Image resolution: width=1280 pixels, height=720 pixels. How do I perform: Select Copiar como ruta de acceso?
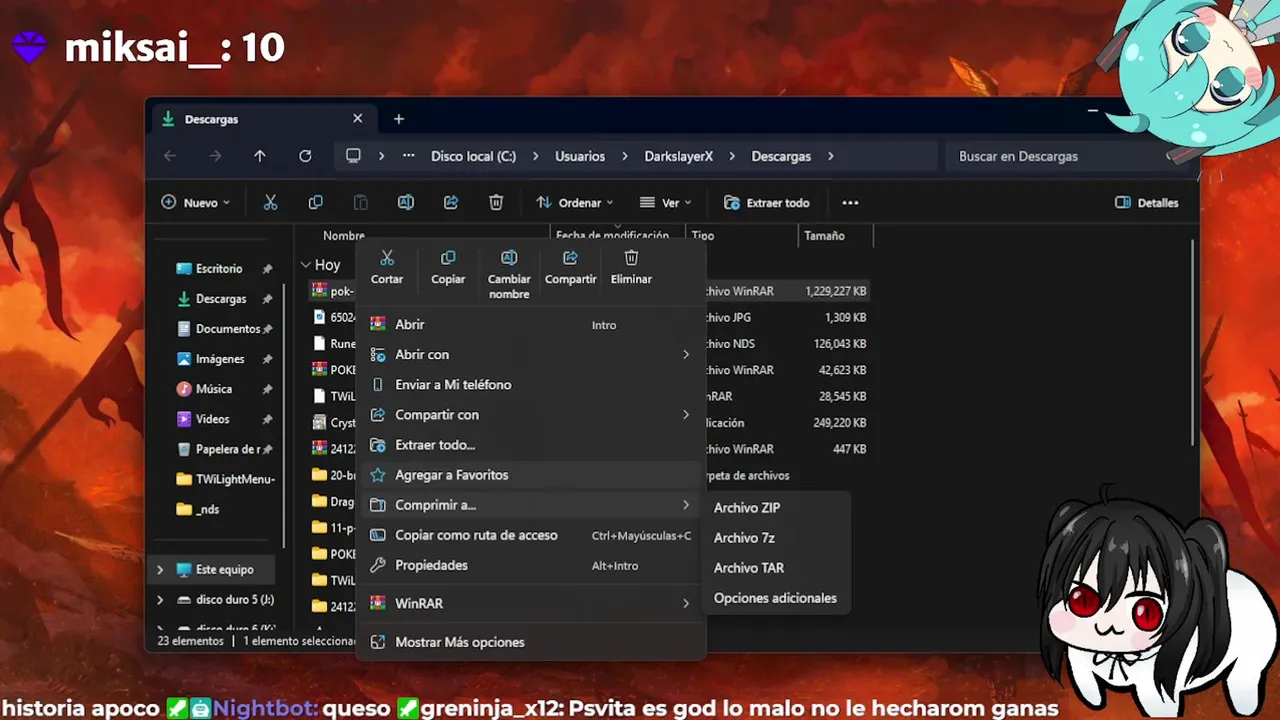click(x=530, y=535)
